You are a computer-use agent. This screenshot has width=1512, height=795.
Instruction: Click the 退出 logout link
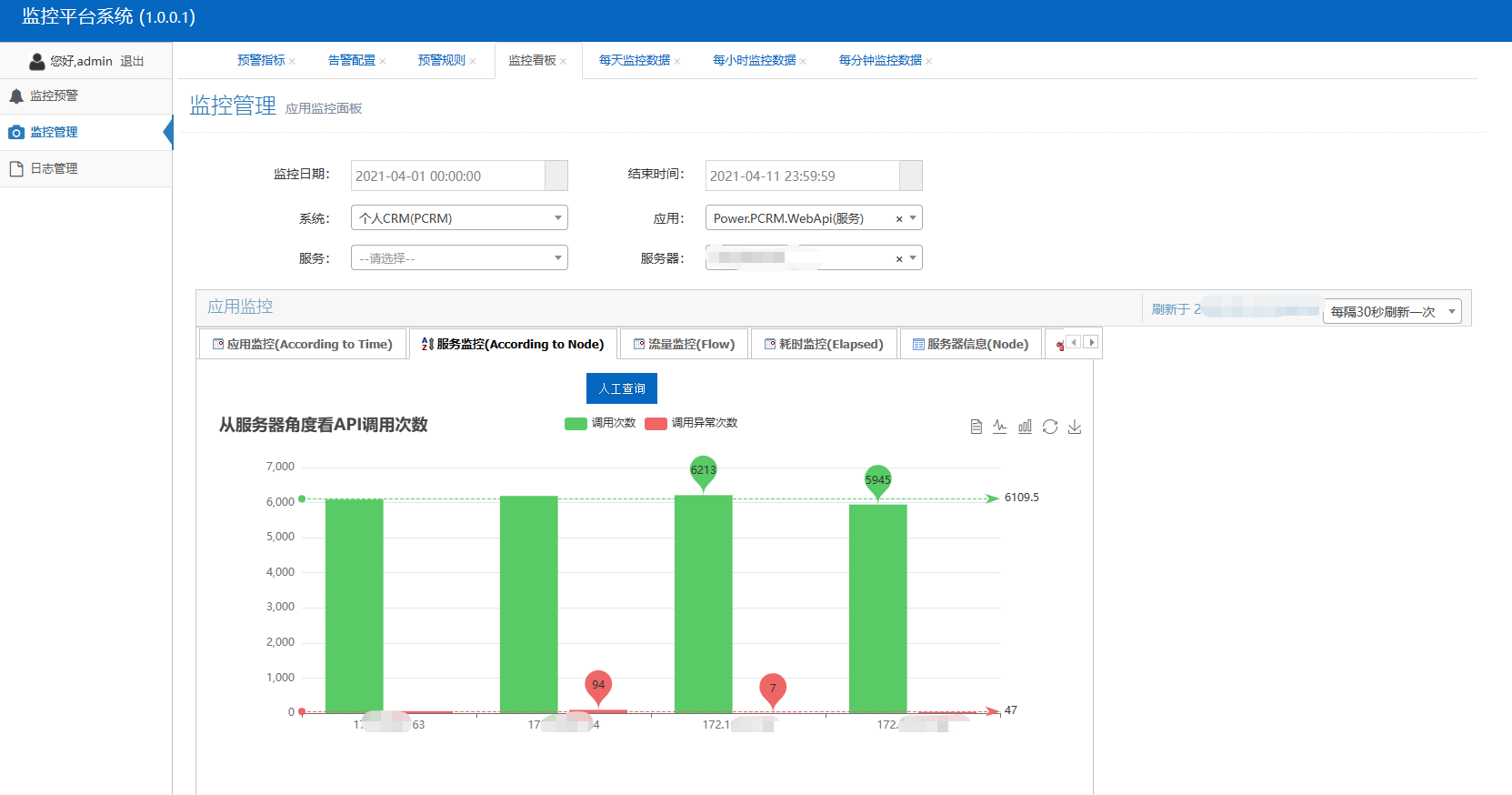click(132, 61)
